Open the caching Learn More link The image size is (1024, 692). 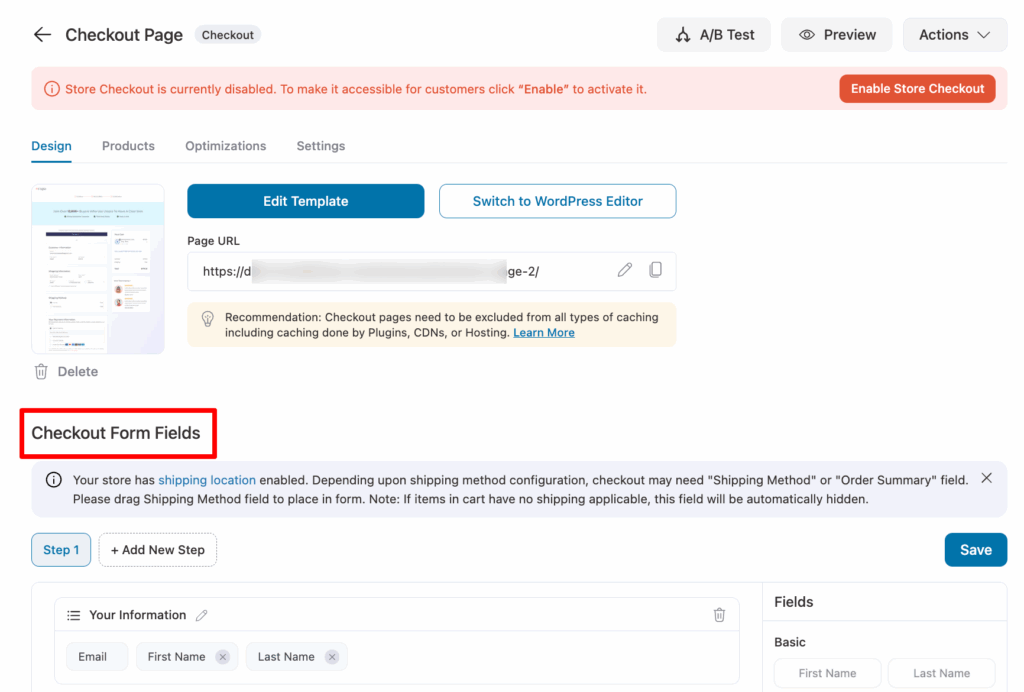coord(543,332)
